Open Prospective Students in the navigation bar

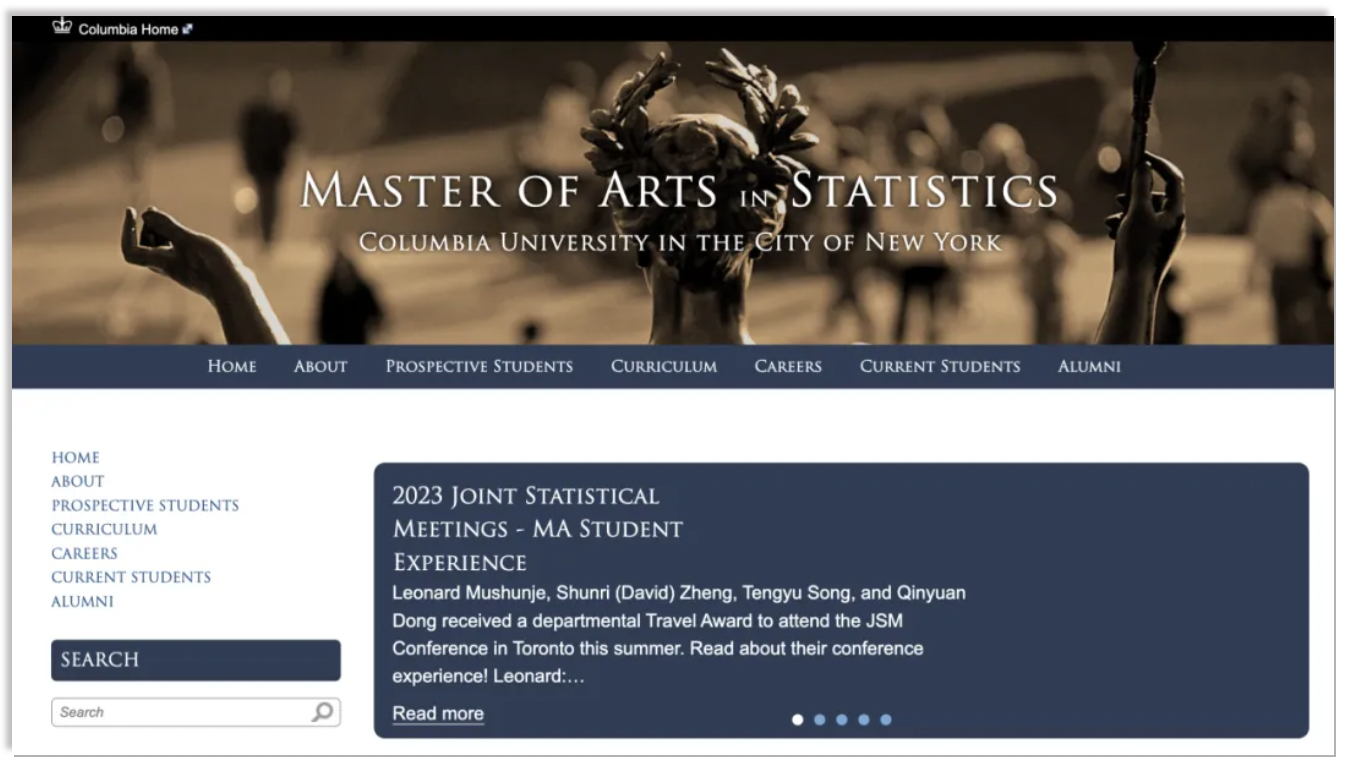click(x=480, y=367)
